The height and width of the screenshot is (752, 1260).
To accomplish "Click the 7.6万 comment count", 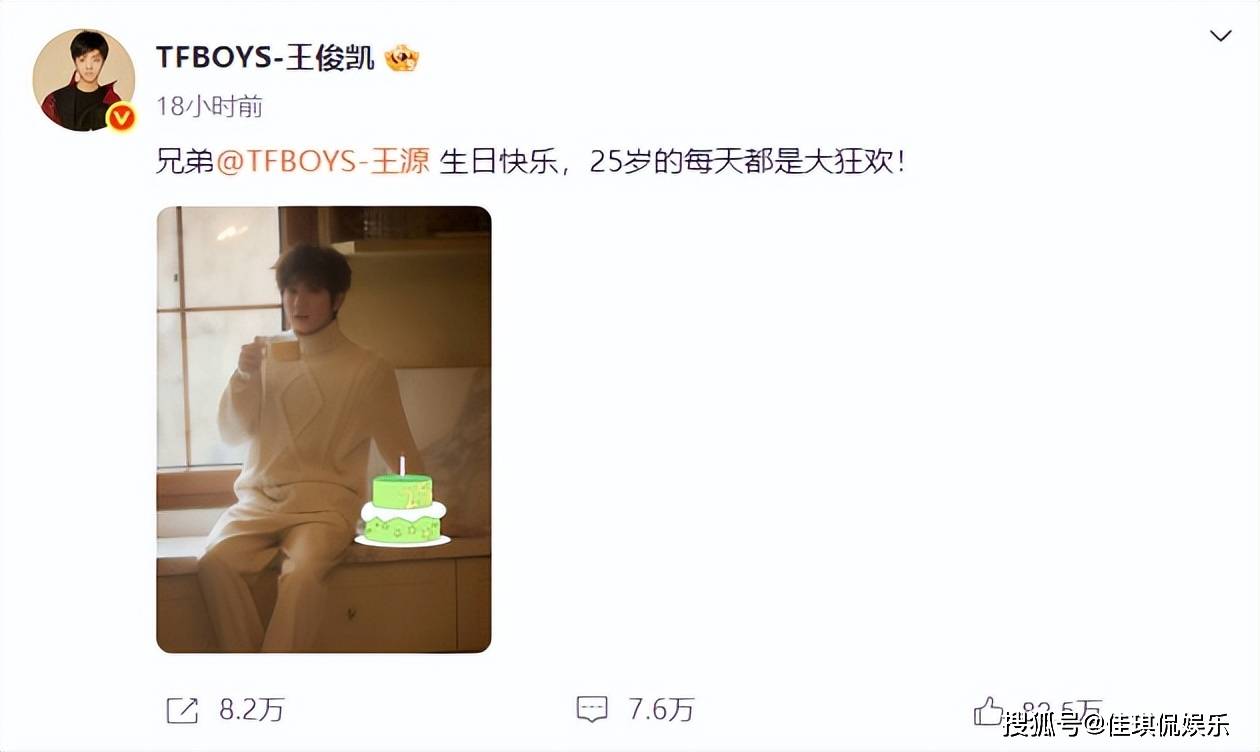I will tap(661, 710).
